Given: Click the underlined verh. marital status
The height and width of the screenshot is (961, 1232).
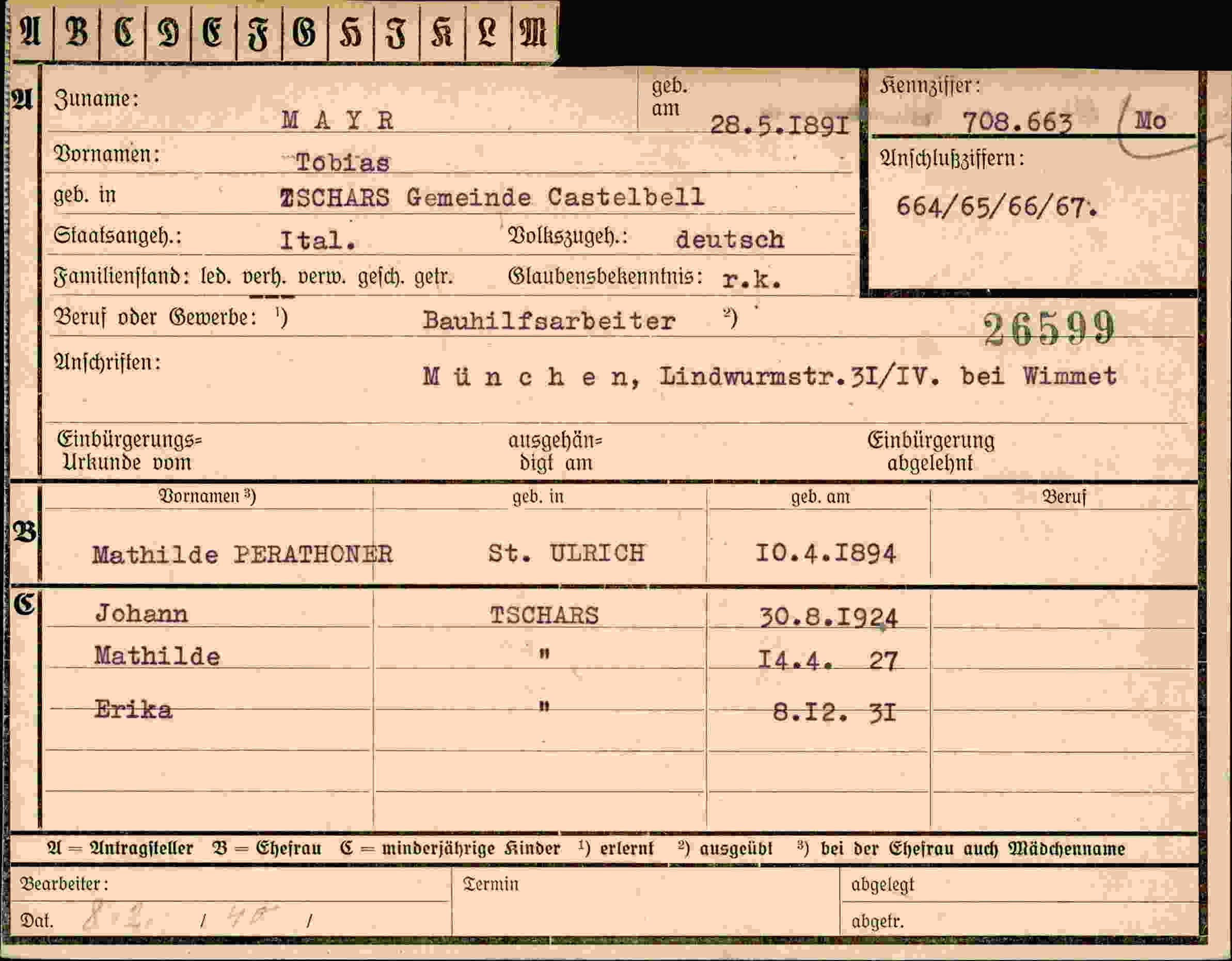Looking at the screenshot, I should tap(264, 278).
